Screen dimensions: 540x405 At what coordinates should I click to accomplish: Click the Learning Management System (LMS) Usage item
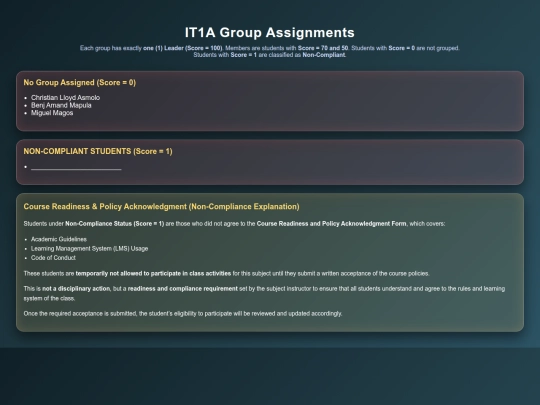tap(90, 249)
